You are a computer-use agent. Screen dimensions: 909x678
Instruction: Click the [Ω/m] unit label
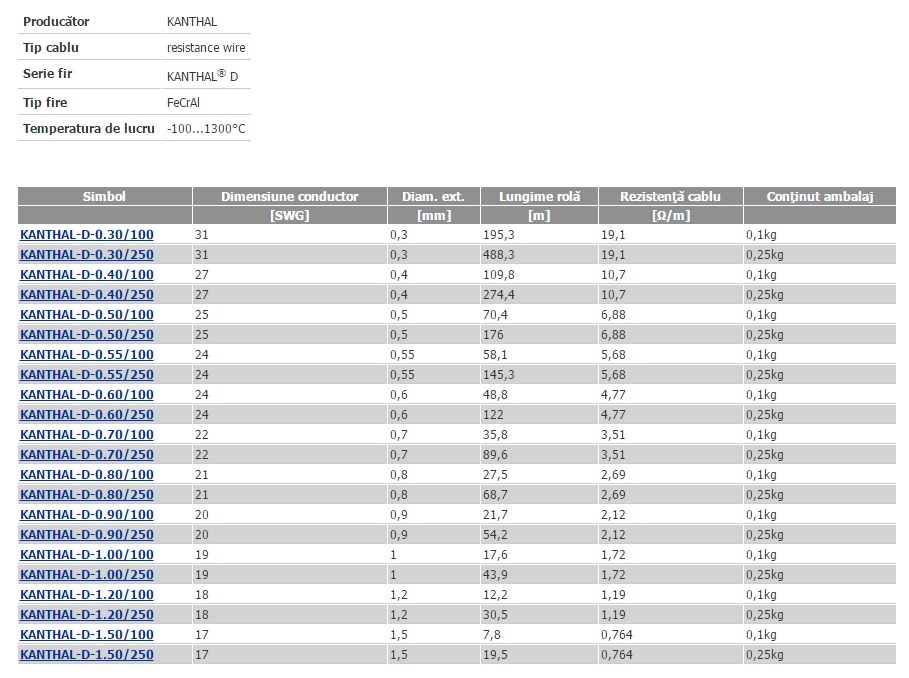pos(671,216)
